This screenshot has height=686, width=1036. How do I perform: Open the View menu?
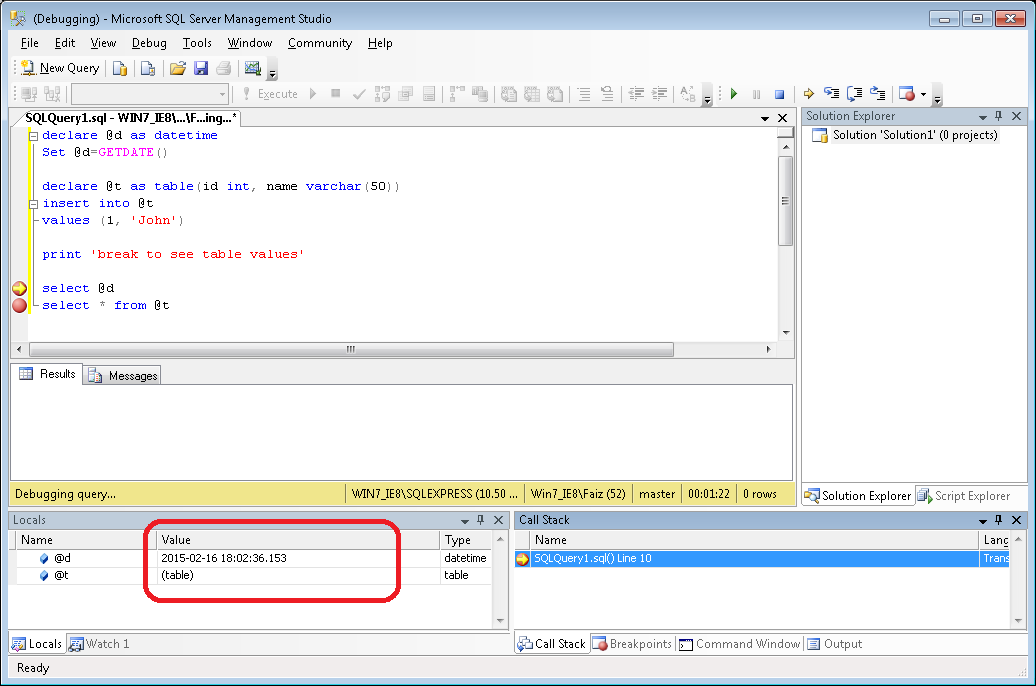point(103,43)
